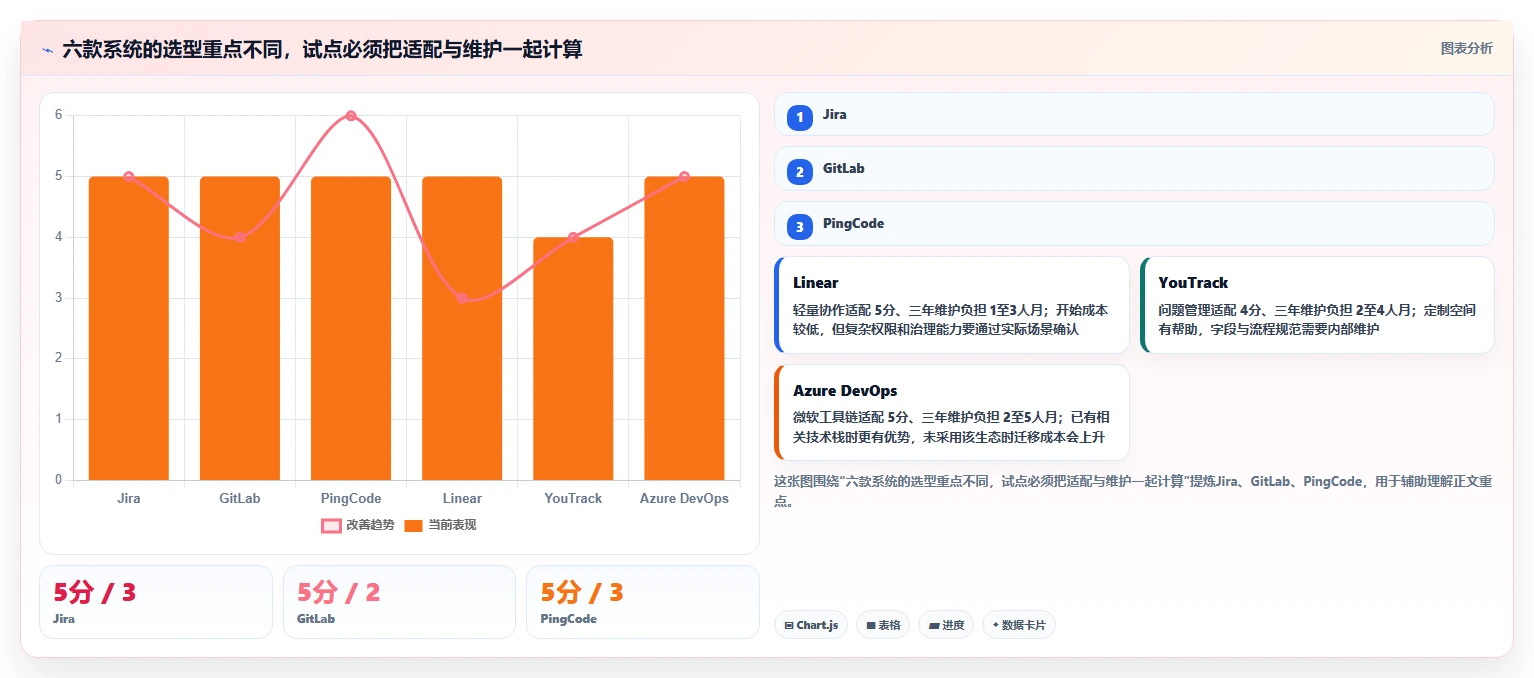
Task: Click the Jira 5分 / 3 stat card
Action: [156, 602]
